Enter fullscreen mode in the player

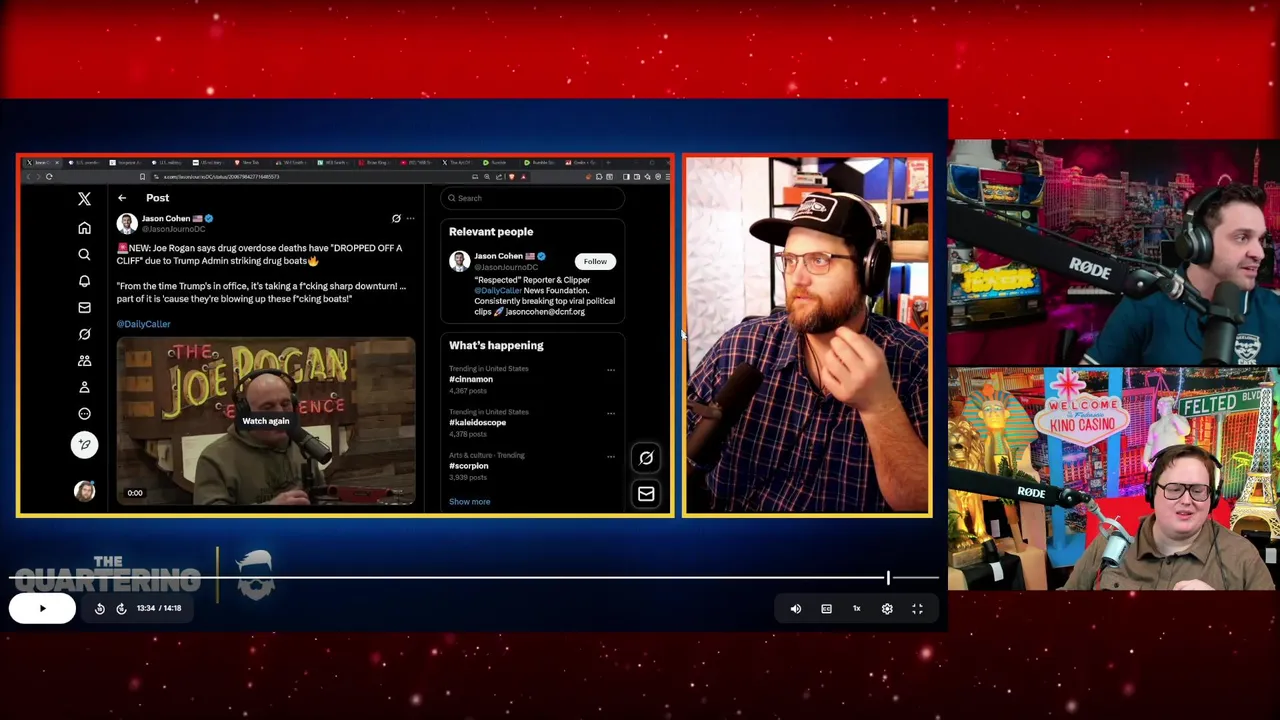(917, 608)
